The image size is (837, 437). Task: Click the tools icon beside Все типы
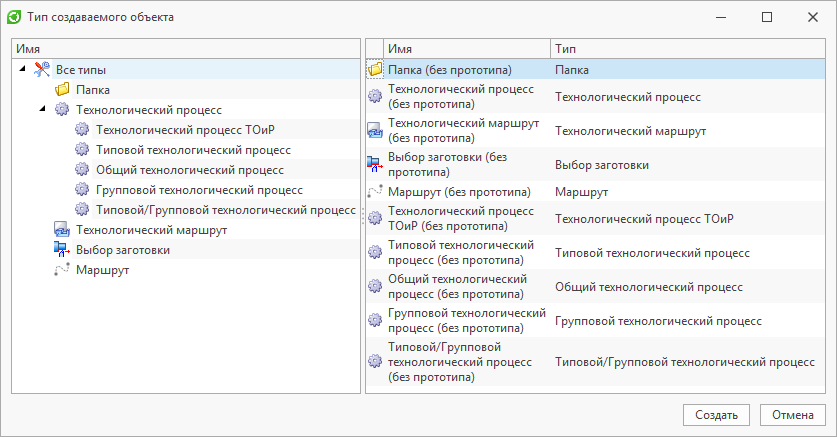42,69
